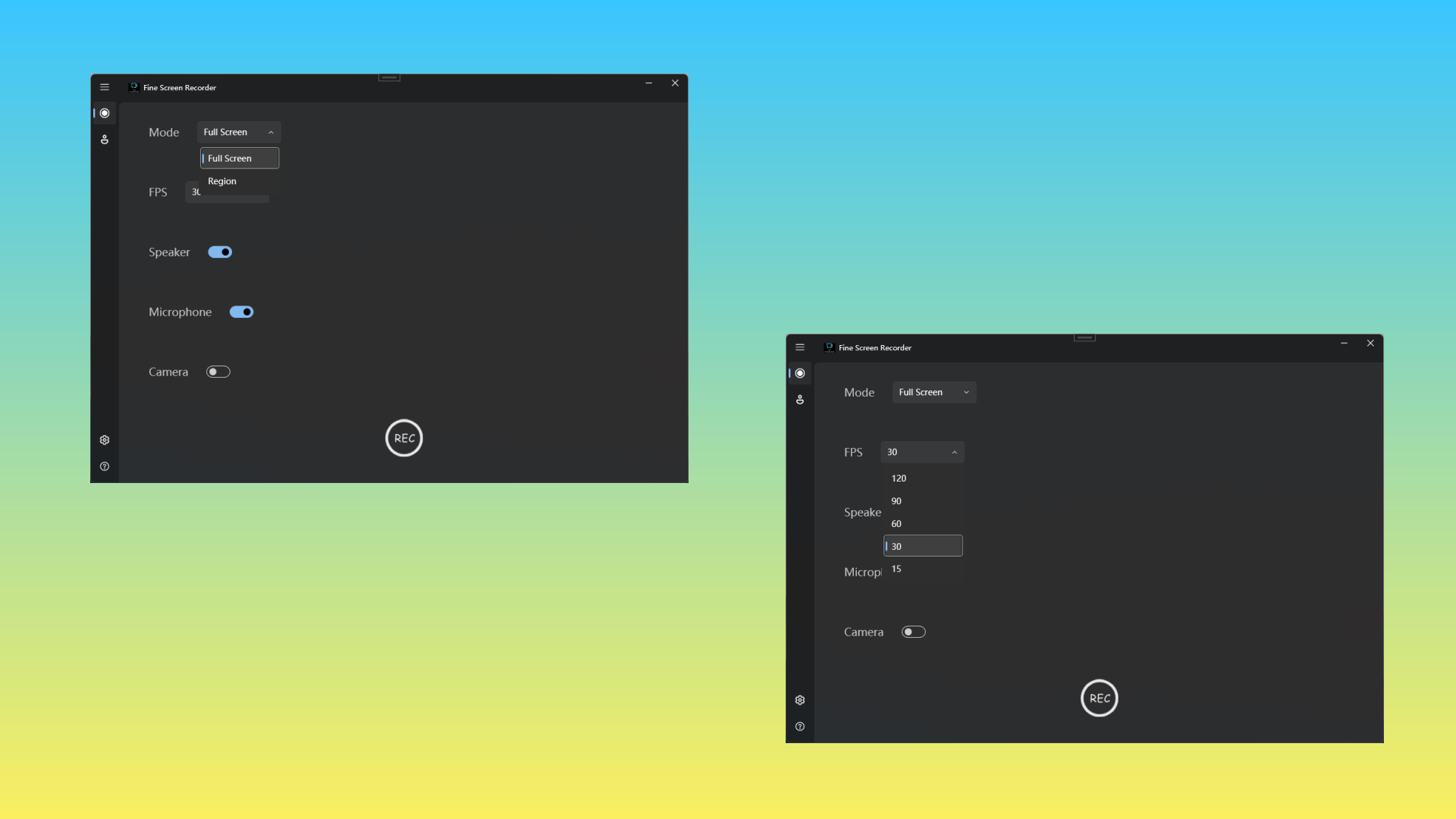Image resolution: width=1456 pixels, height=819 pixels.
Task: Click the profile icon in left sidebar
Action: pos(105,139)
